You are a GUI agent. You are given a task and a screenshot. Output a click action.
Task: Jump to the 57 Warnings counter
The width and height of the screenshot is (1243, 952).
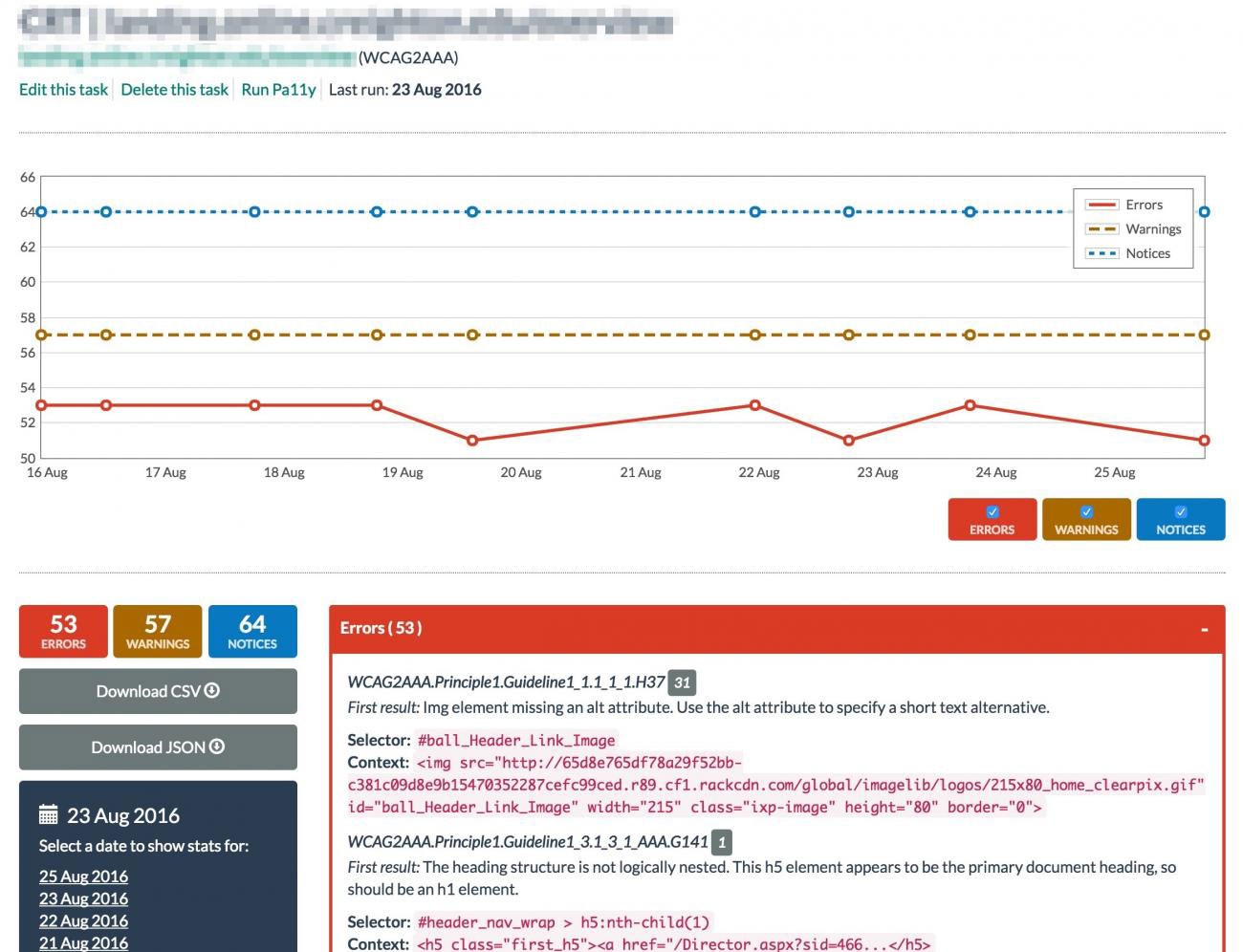[158, 632]
